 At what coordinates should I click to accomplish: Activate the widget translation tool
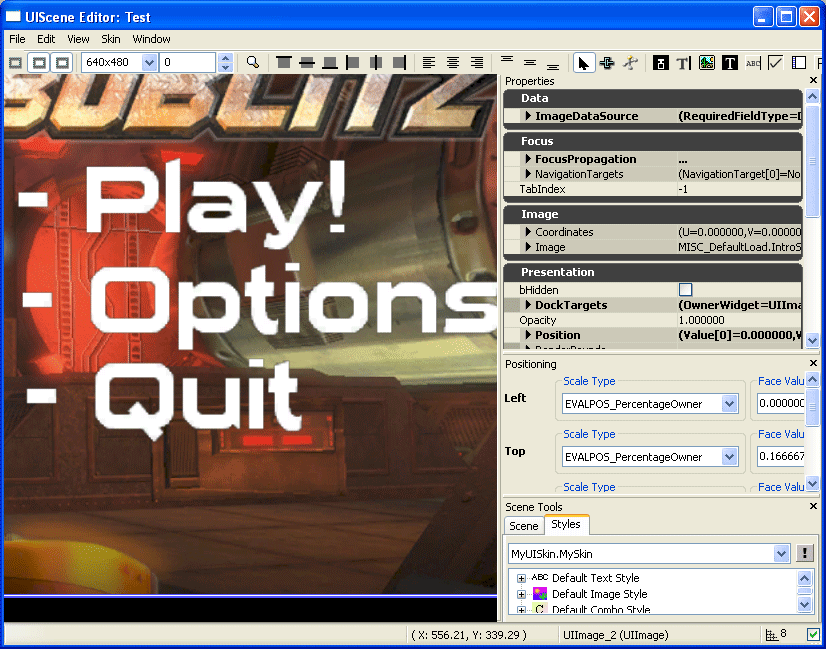608,62
